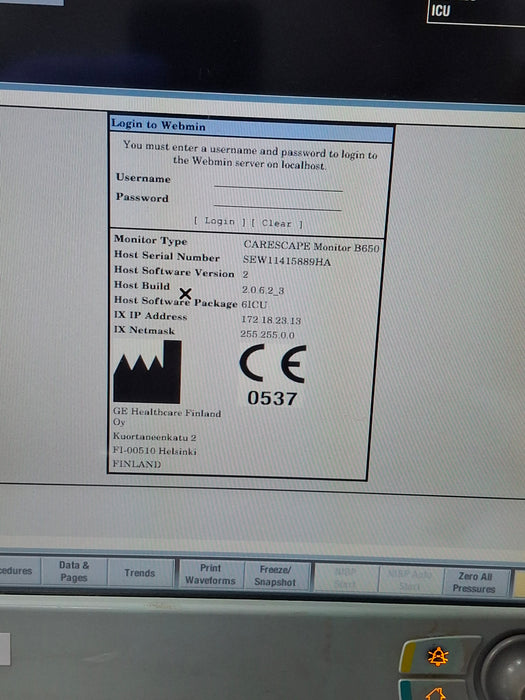This screenshot has width=525, height=700.
Task: Select serial number 'SEW11415889HA'
Action: (287, 261)
